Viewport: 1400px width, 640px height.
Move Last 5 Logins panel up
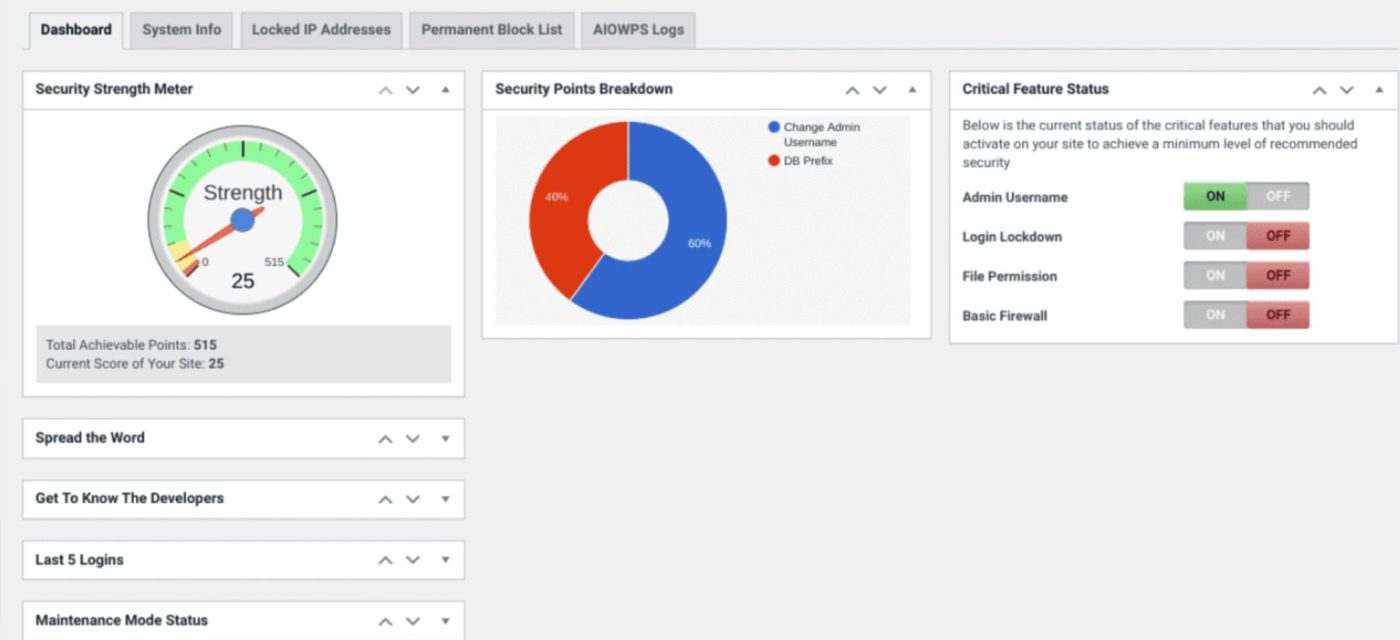pyautogui.click(x=385, y=560)
